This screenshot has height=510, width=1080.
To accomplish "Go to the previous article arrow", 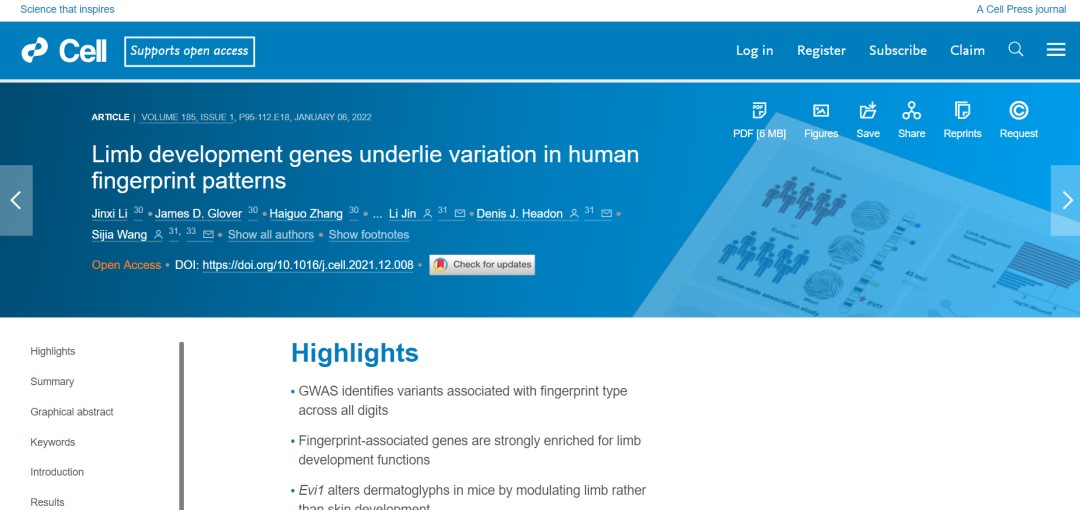I will click(16, 200).
